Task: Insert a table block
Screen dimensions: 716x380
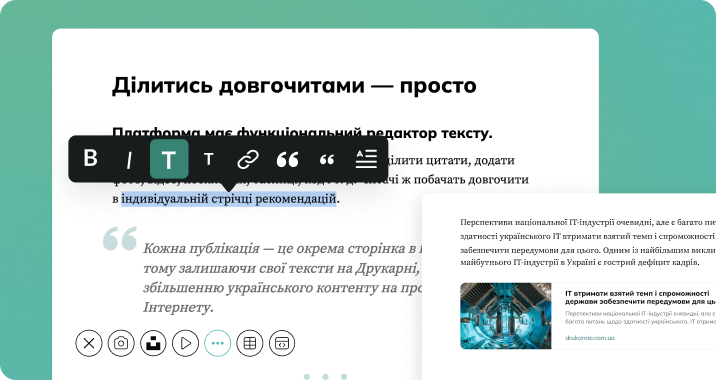Action: pyautogui.click(x=250, y=343)
